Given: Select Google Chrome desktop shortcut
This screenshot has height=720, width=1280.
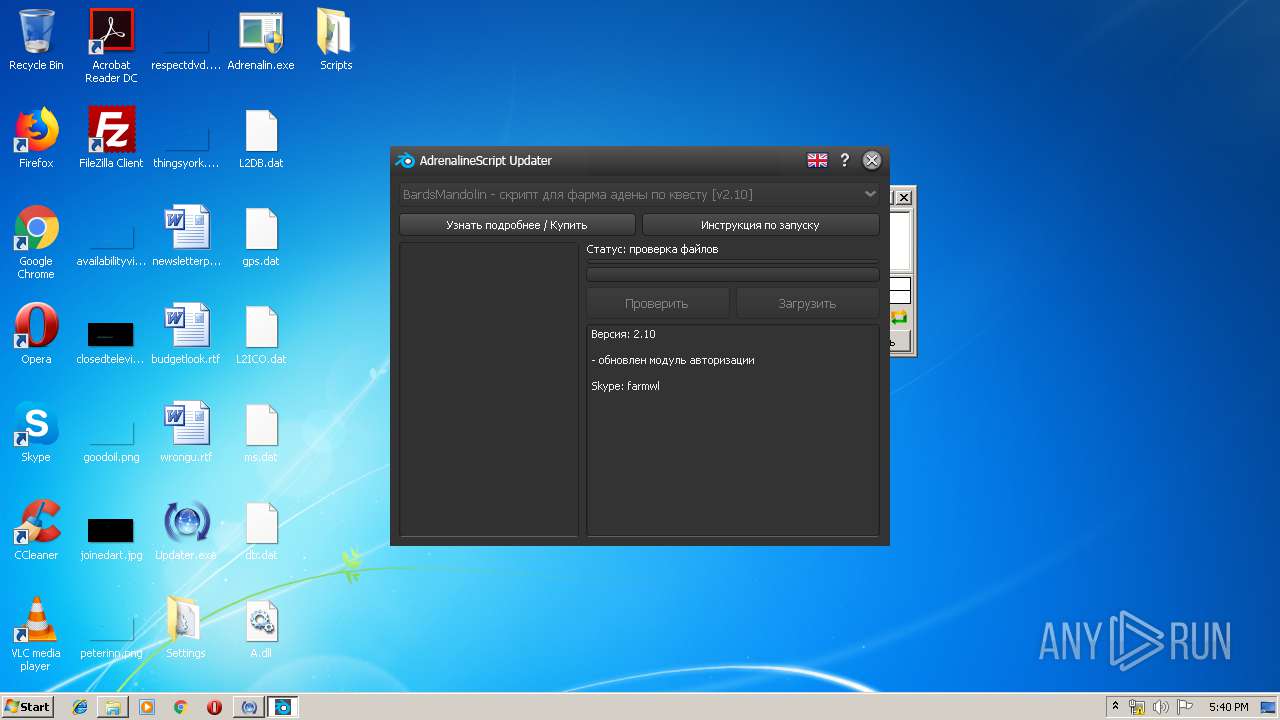Looking at the screenshot, I should click(36, 243).
